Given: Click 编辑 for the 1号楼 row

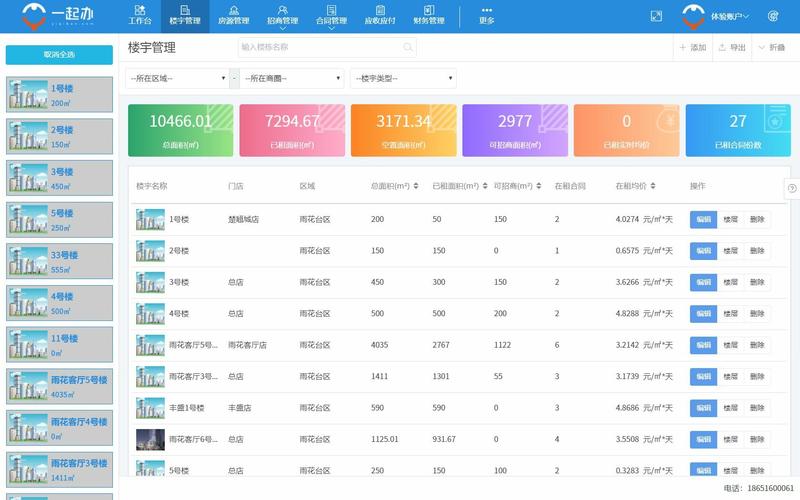Looking at the screenshot, I should tap(703, 219).
